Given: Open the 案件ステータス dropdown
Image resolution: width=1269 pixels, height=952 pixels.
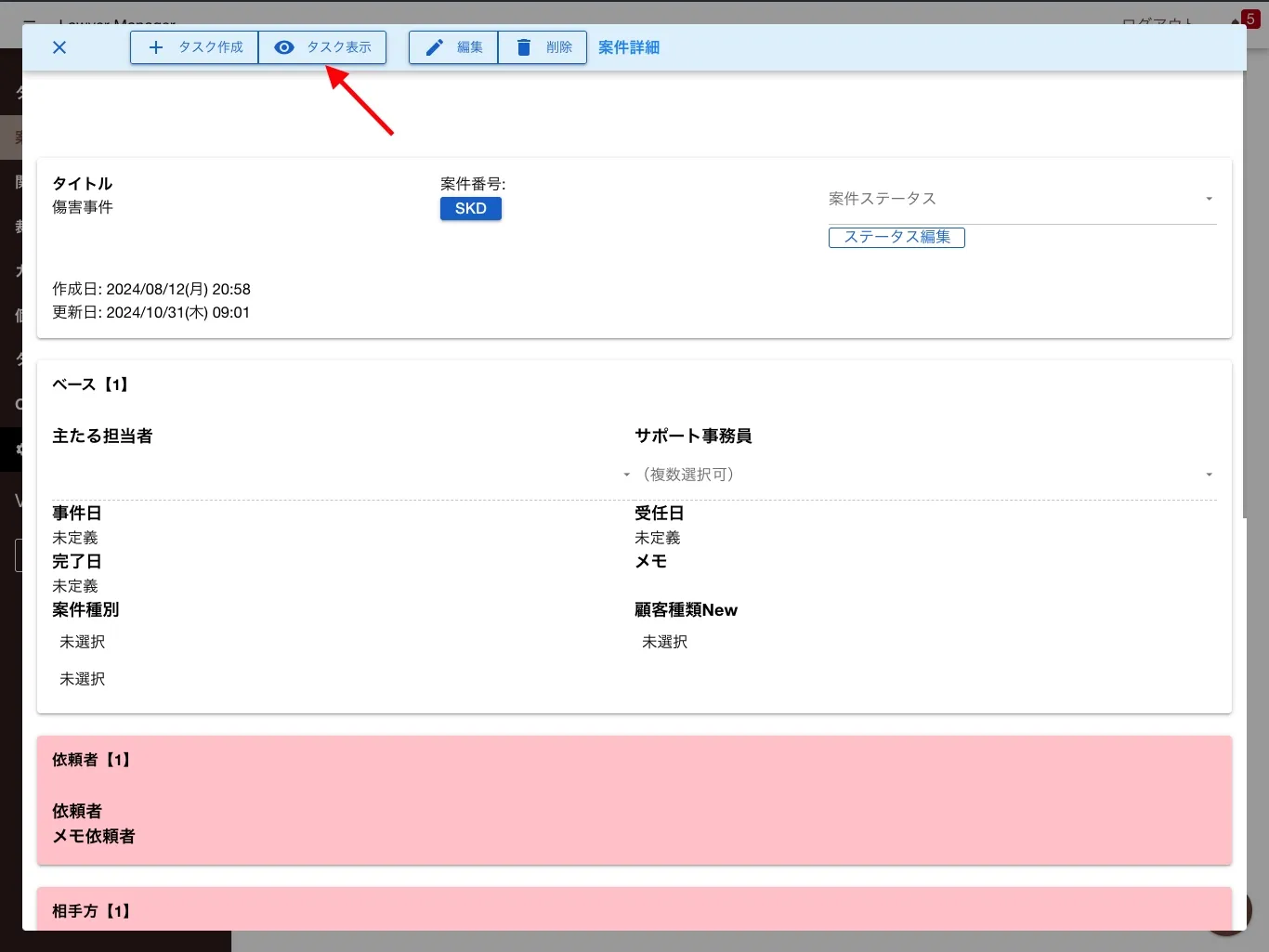Looking at the screenshot, I should [1022, 199].
